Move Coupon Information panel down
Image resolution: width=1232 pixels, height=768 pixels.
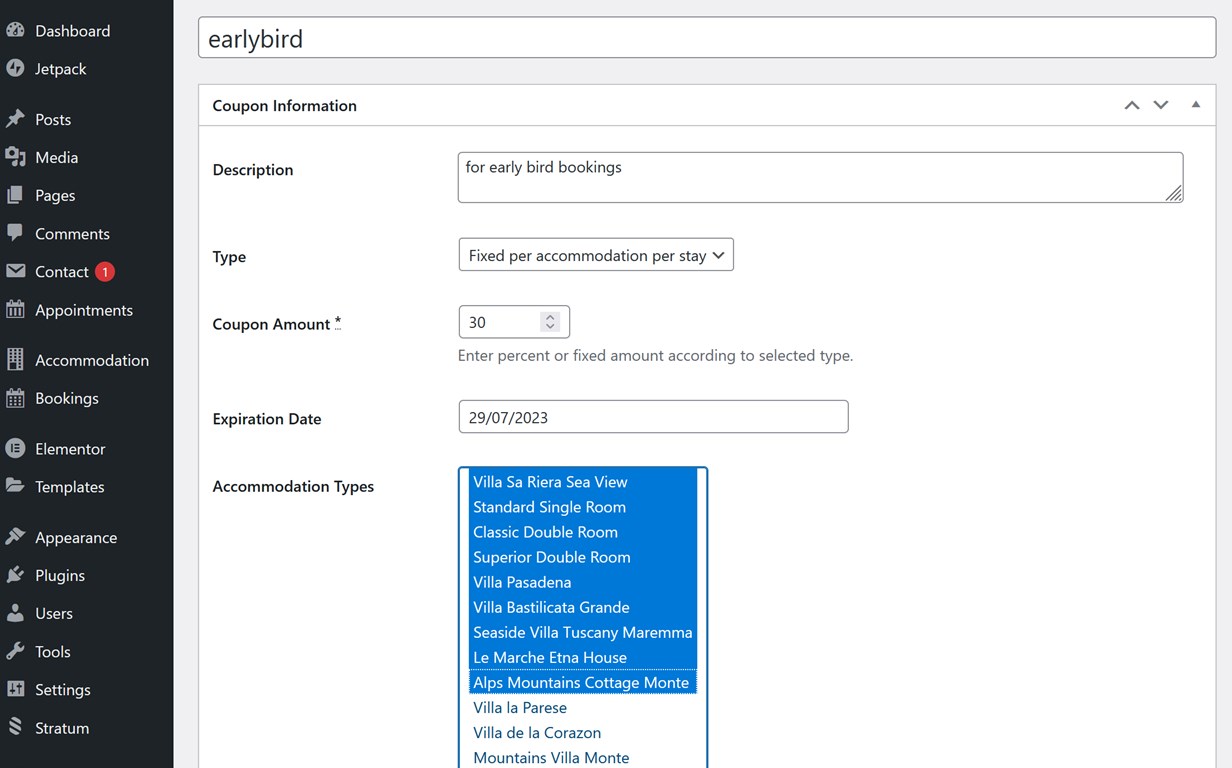pyautogui.click(x=1161, y=105)
